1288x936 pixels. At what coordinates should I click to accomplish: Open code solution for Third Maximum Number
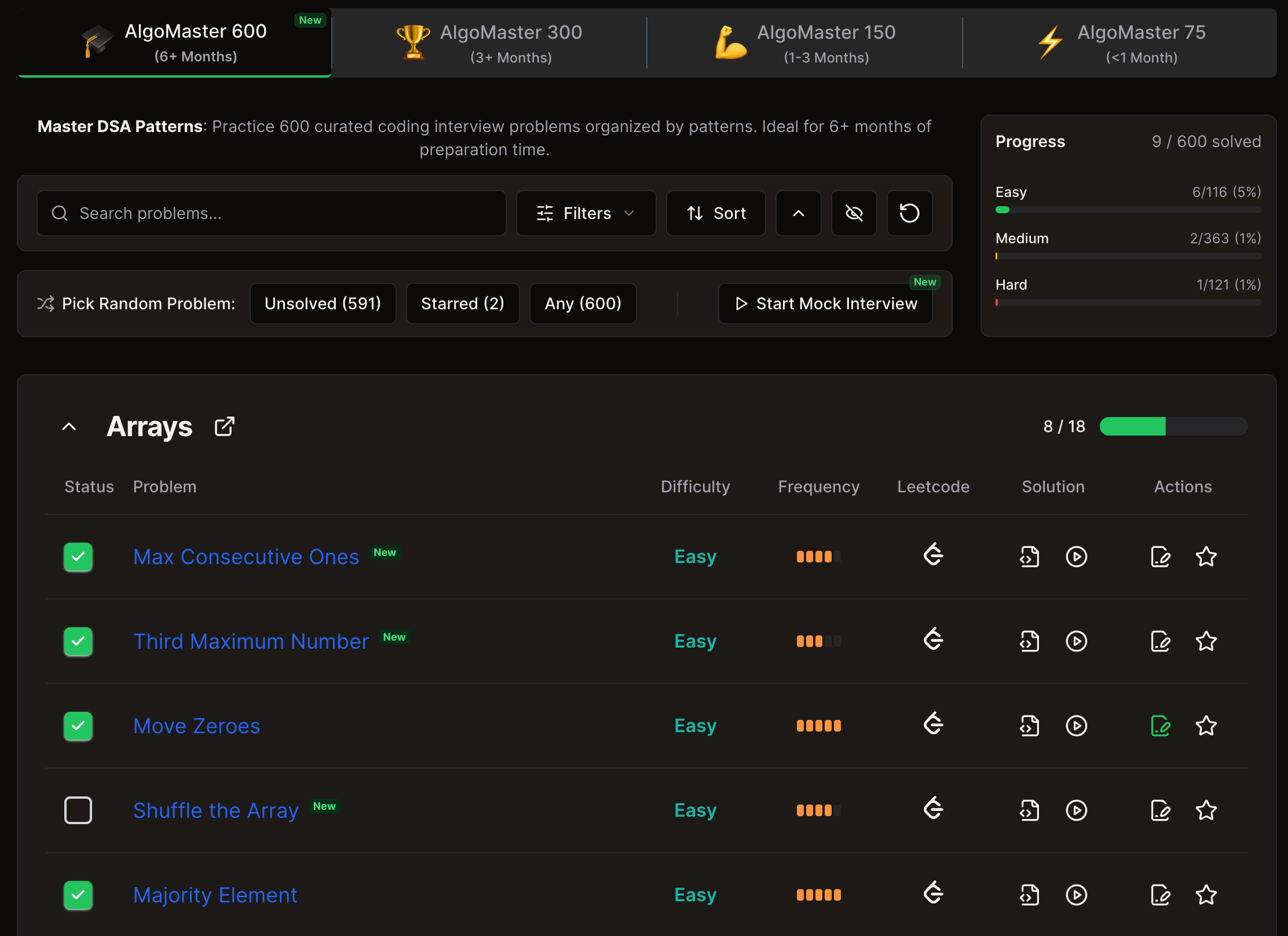[1029, 641]
